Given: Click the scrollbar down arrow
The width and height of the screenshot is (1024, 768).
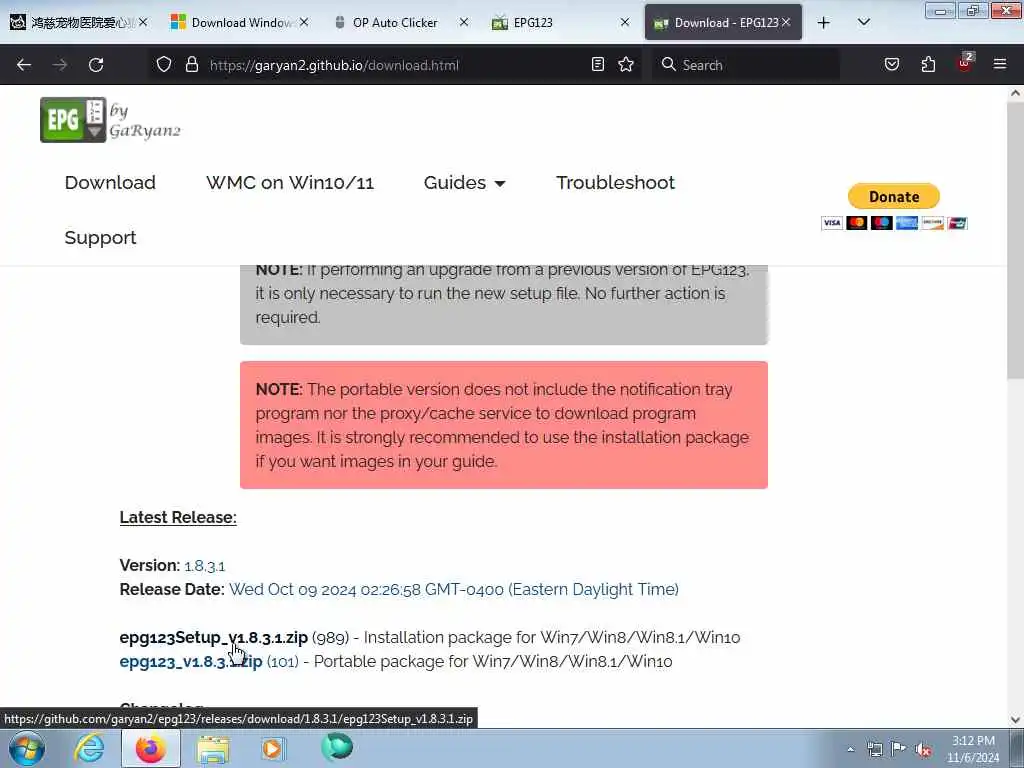Looking at the screenshot, I should coord(1015,720).
